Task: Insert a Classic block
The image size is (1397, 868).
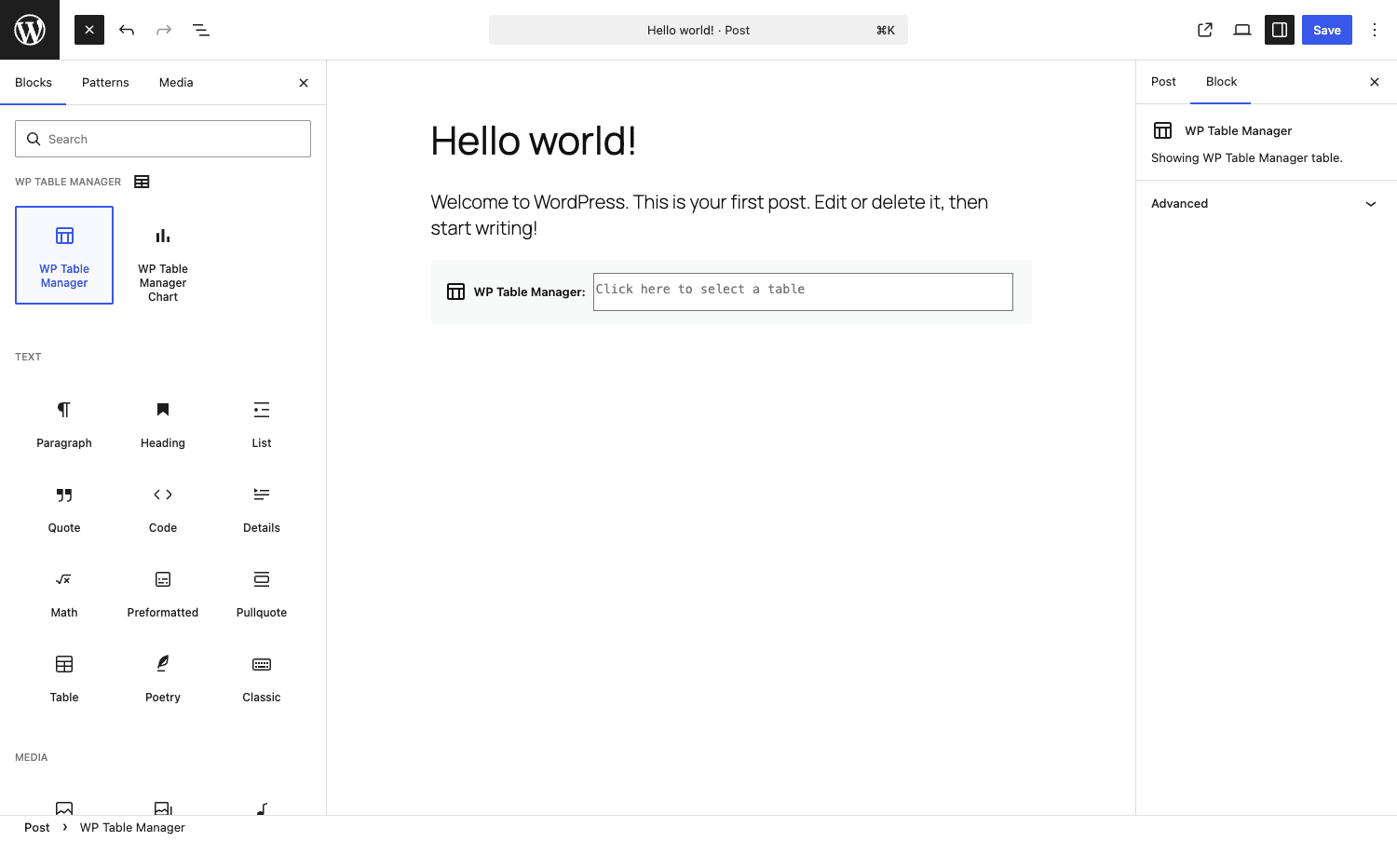Action: tap(262, 678)
